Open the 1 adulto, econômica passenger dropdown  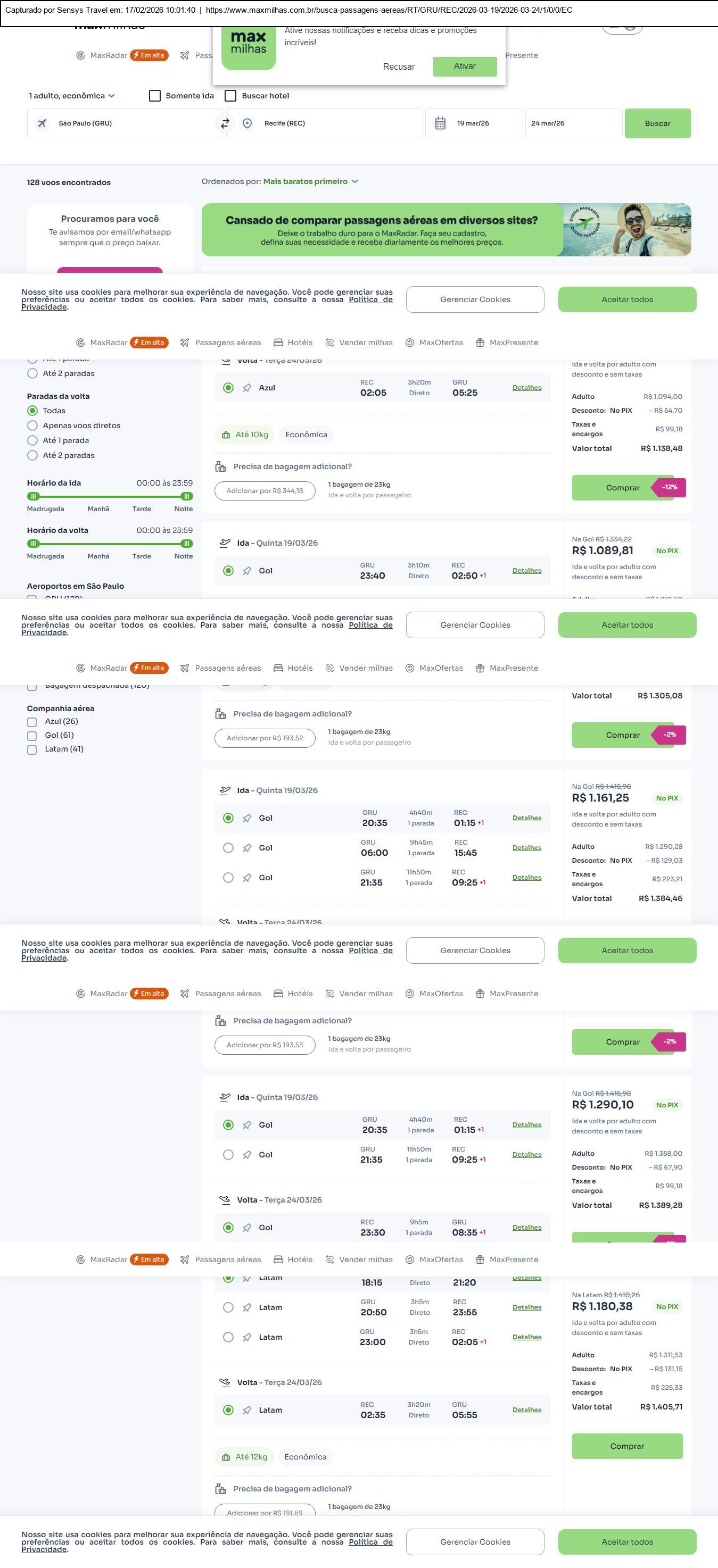[x=72, y=96]
